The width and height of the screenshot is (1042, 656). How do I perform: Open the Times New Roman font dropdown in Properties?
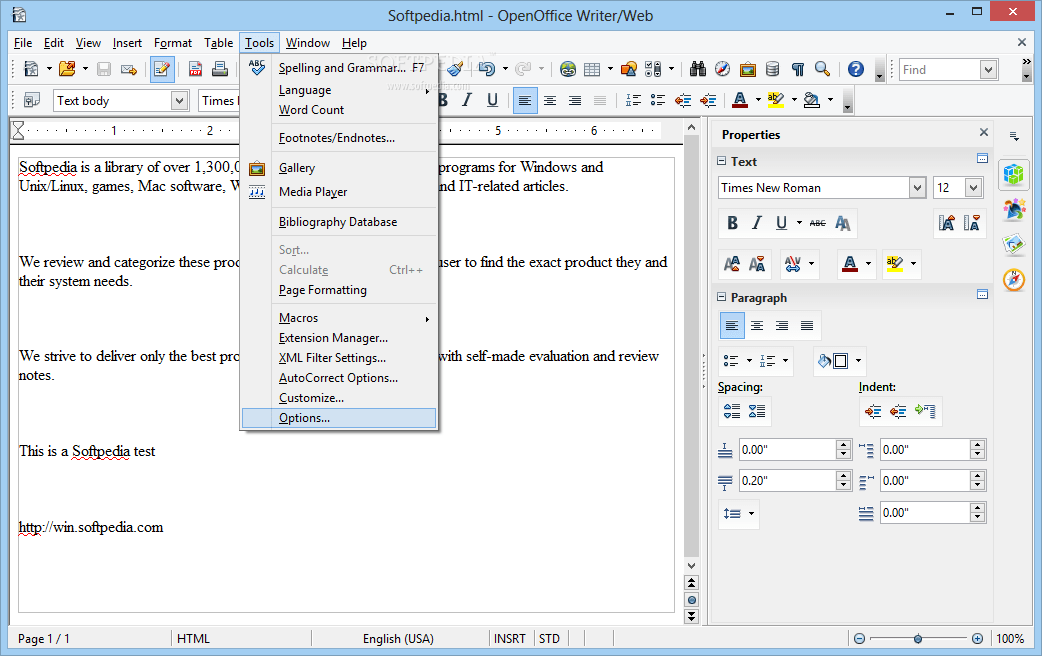coord(917,188)
